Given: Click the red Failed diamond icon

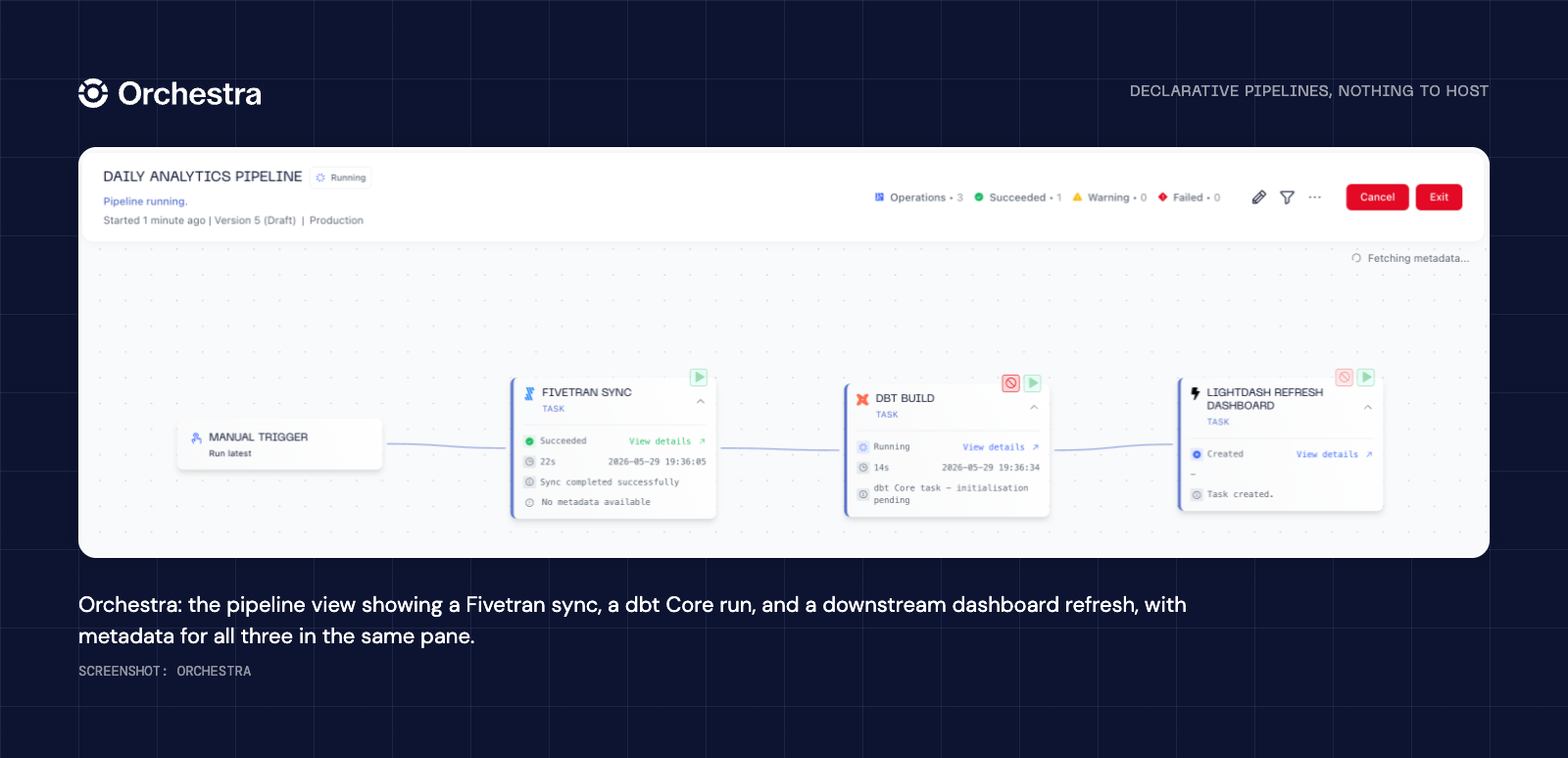Looking at the screenshot, I should (x=1162, y=197).
